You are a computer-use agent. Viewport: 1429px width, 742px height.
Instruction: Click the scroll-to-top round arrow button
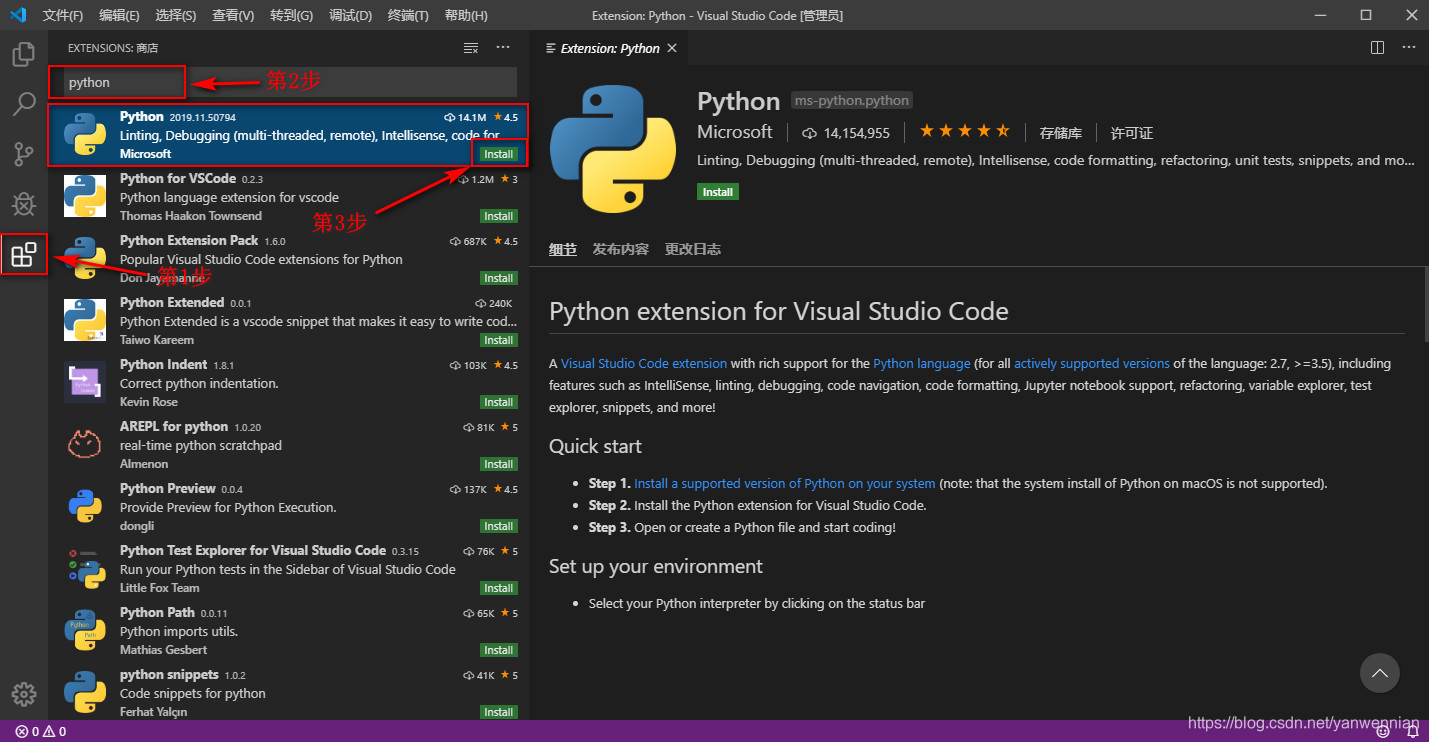point(1380,674)
